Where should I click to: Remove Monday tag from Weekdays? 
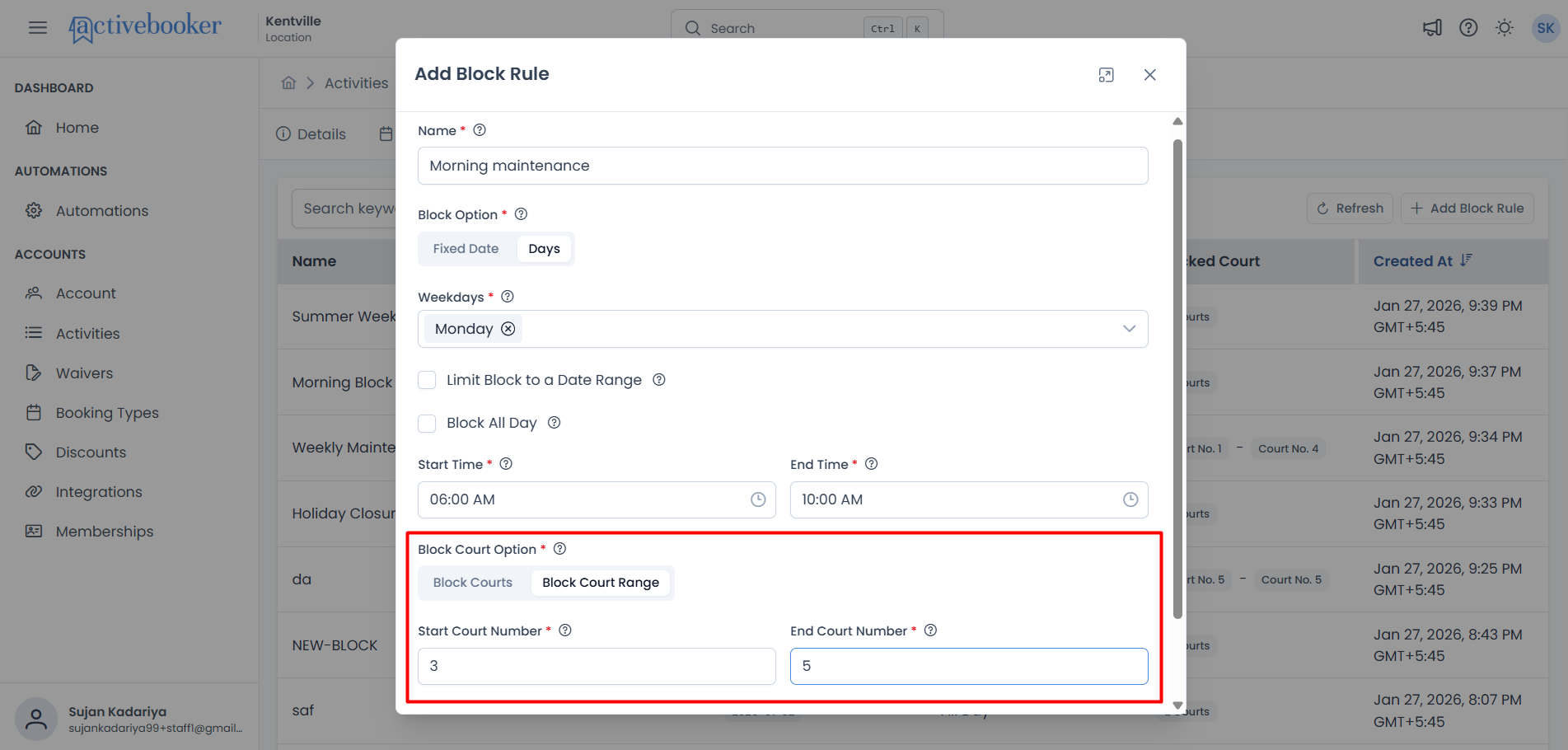(x=508, y=329)
